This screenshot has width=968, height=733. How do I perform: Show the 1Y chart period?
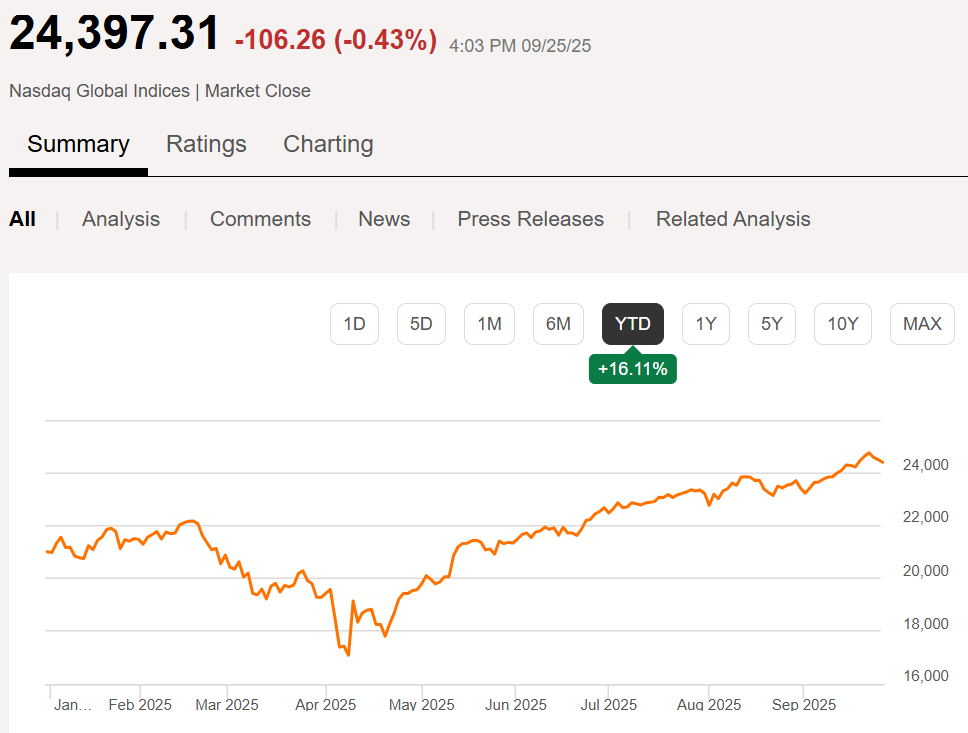[x=706, y=324]
